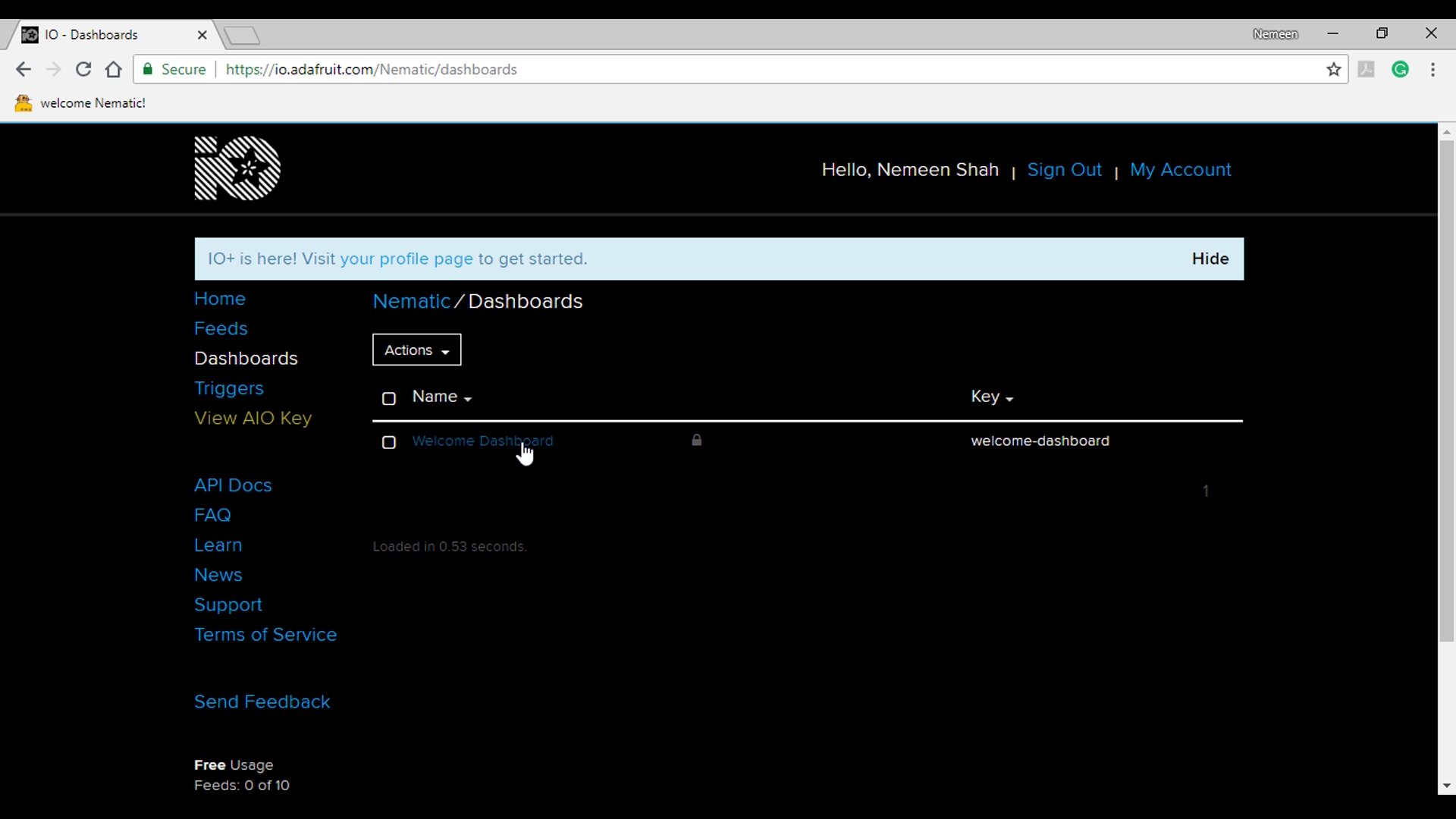
Task: Sort by the Key column
Action: coord(992,397)
